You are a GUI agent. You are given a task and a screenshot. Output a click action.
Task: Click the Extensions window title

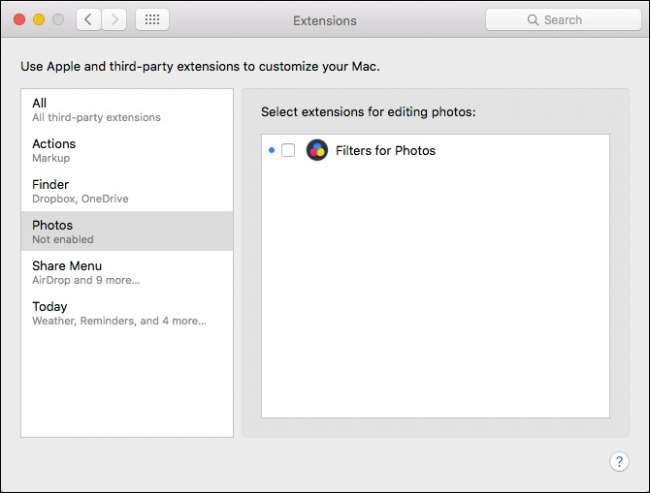click(324, 20)
